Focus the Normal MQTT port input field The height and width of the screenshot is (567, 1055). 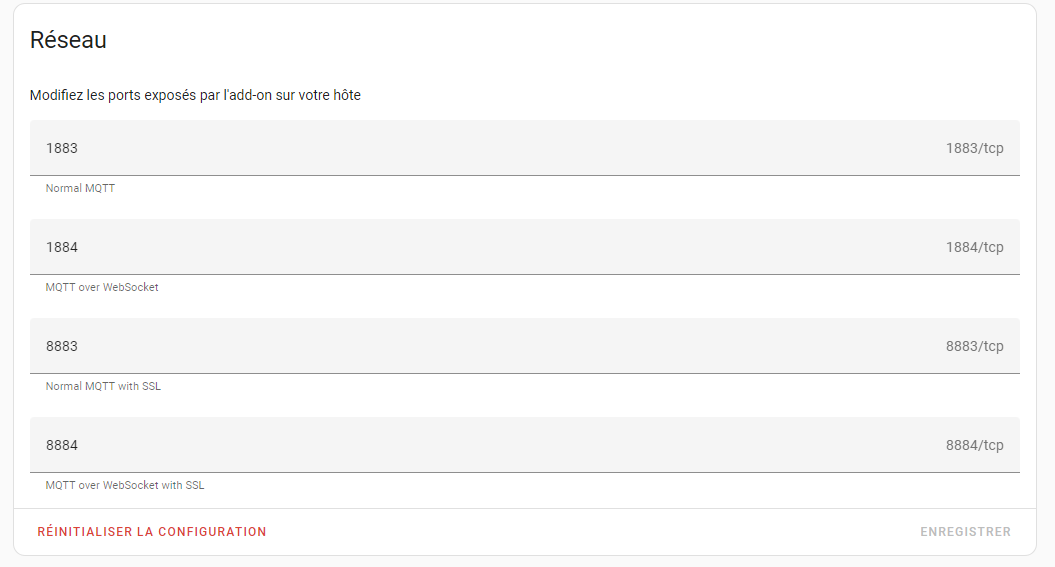click(x=480, y=148)
